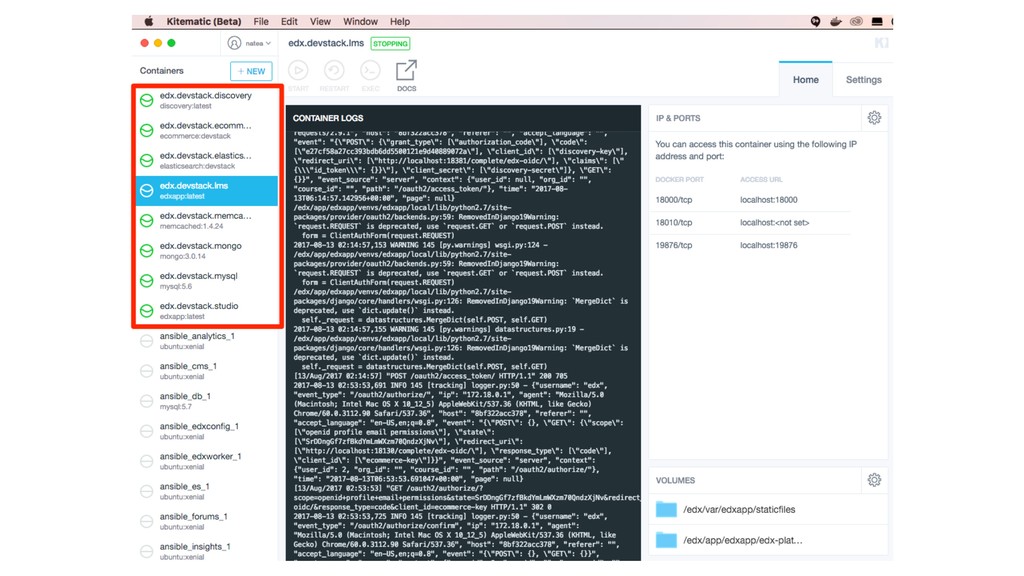Select edx.devstack.mysql container
Image resolution: width=1024 pixels, height=576 pixels.
pyautogui.click(x=207, y=280)
